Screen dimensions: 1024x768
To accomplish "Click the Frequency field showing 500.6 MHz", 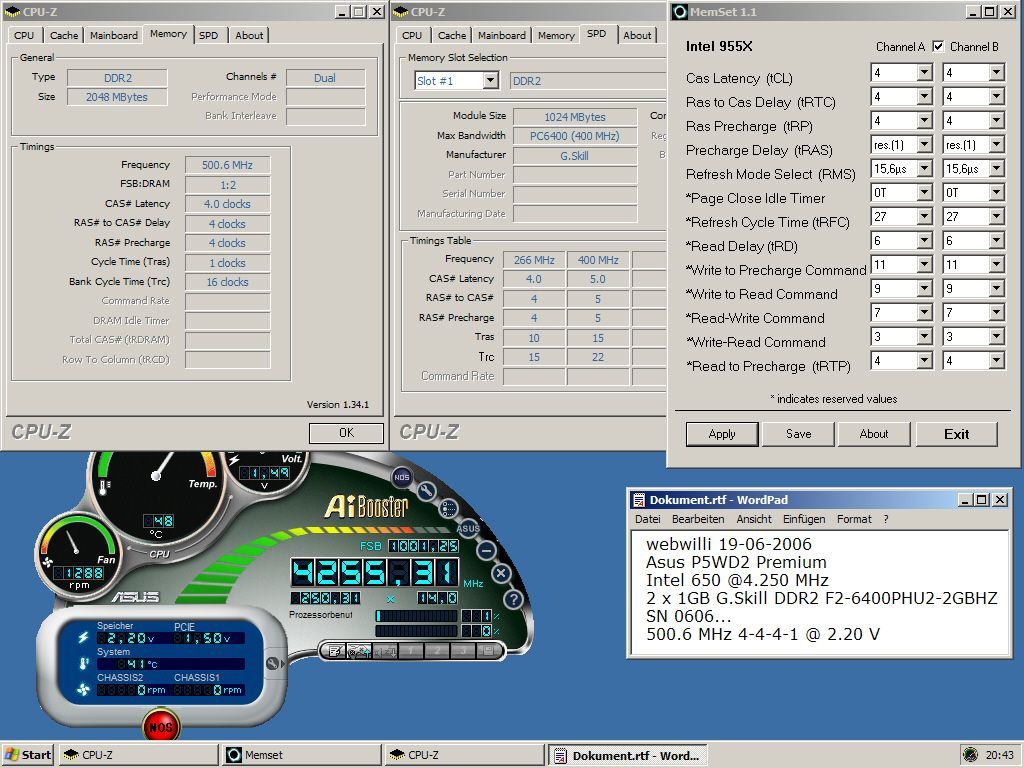I will [x=227, y=165].
